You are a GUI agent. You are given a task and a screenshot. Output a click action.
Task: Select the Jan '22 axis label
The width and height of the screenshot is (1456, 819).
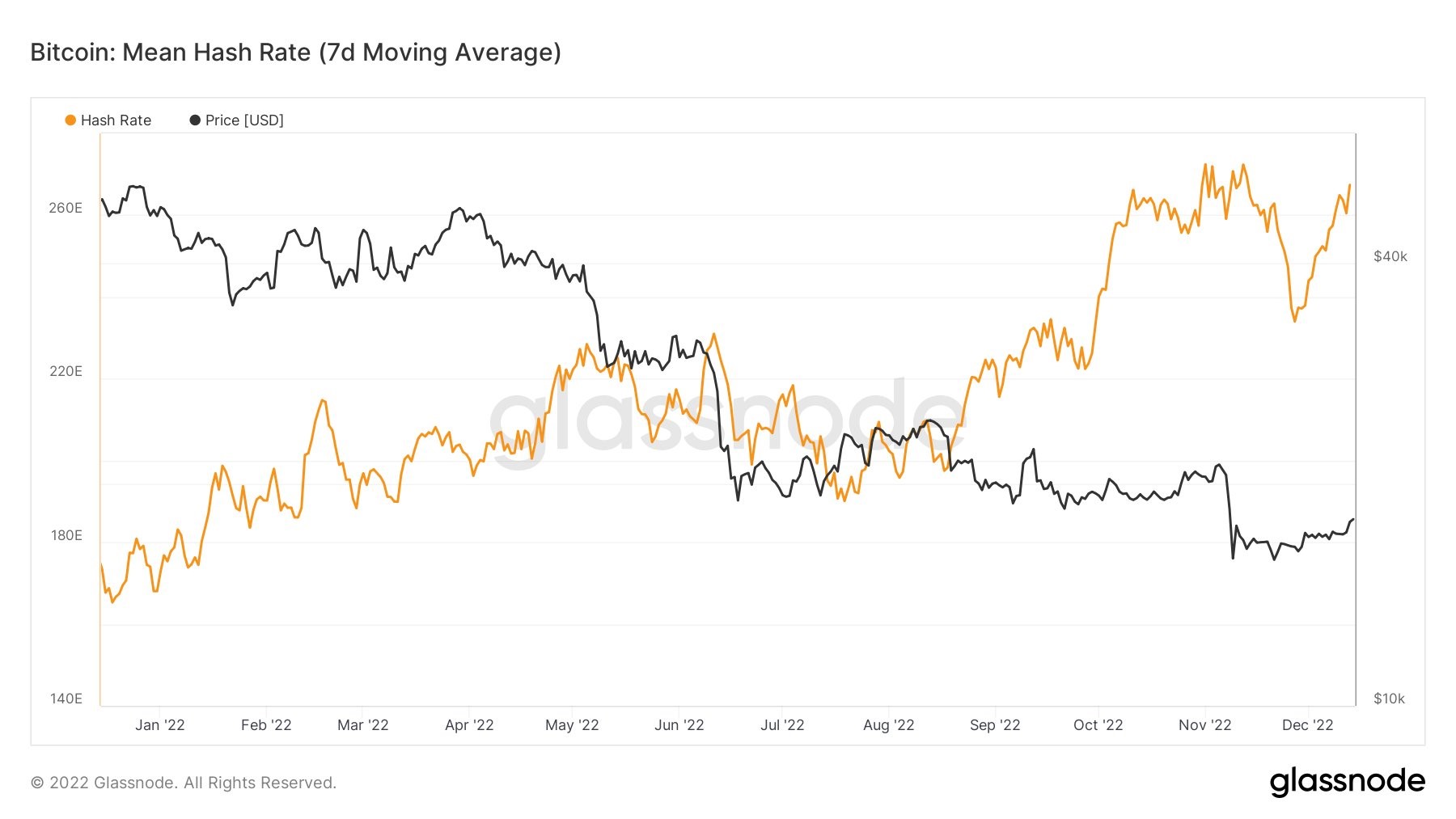pos(160,725)
